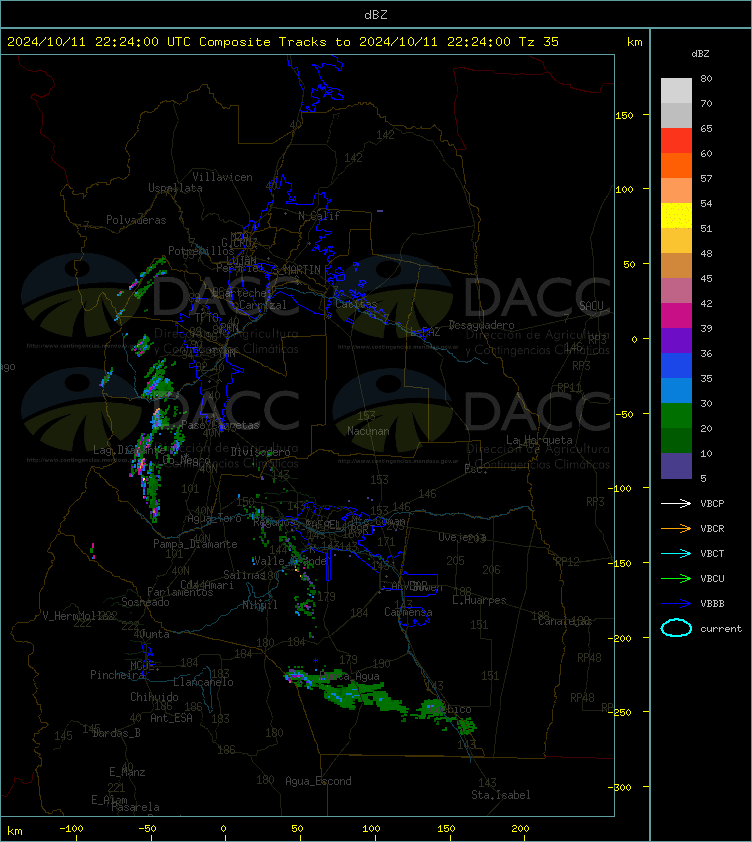The width and height of the screenshot is (752, 842).
Task: Choose the green 20-30 dBZ swatch
Action: [676, 415]
